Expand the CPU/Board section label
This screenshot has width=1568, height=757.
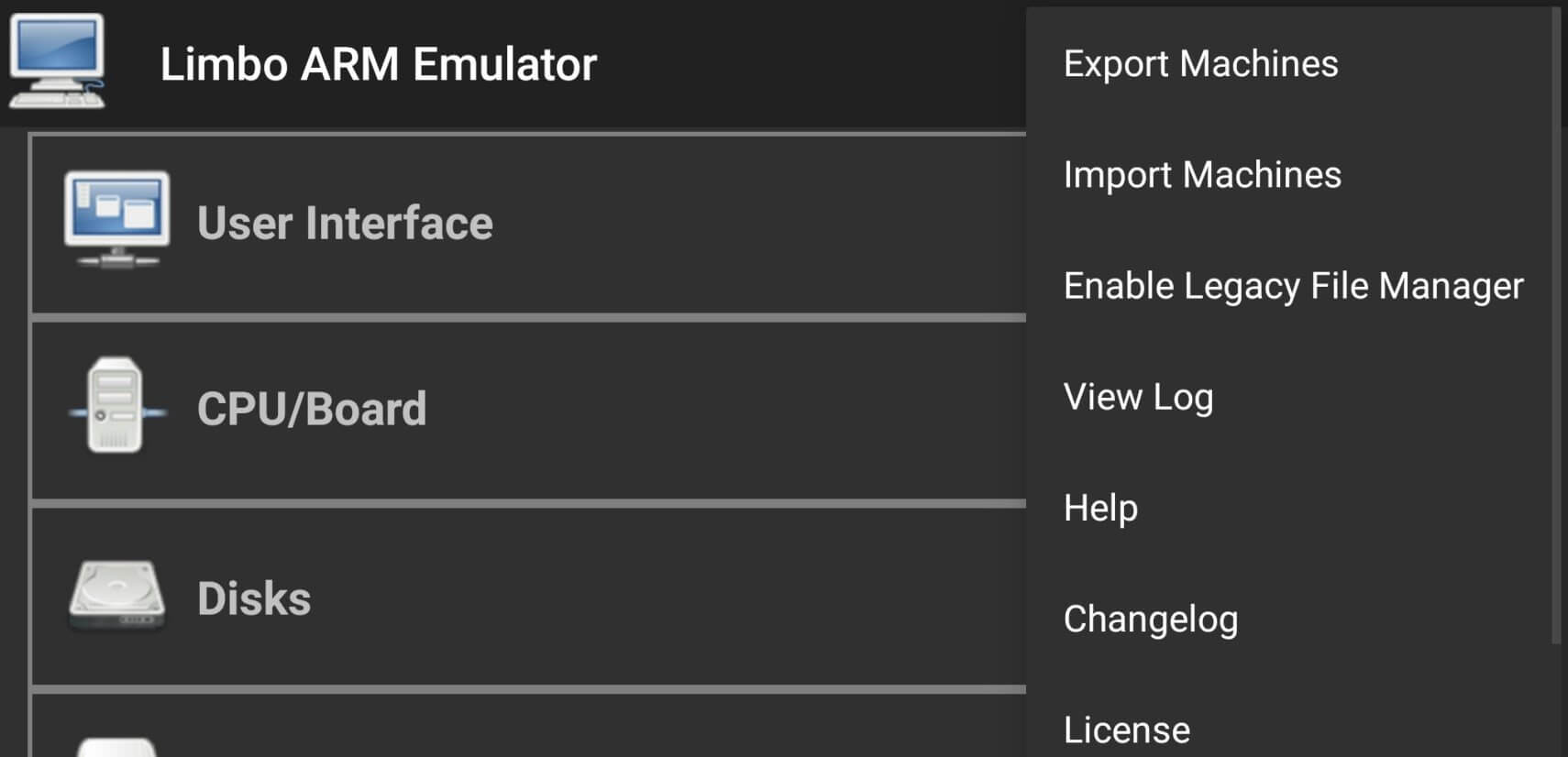click(x=312, y=409)
